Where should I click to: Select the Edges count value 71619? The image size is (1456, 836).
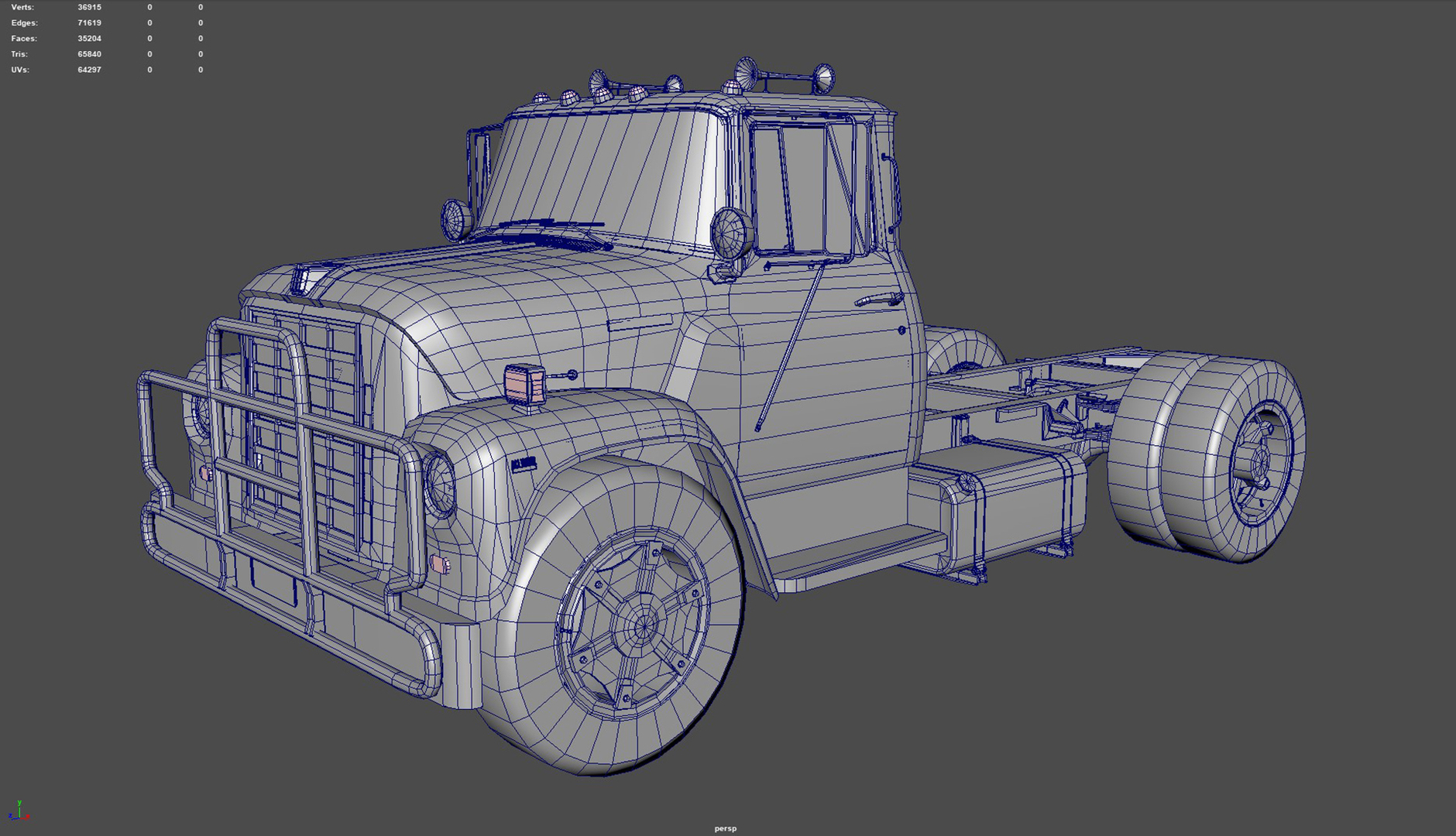point(89,22)
